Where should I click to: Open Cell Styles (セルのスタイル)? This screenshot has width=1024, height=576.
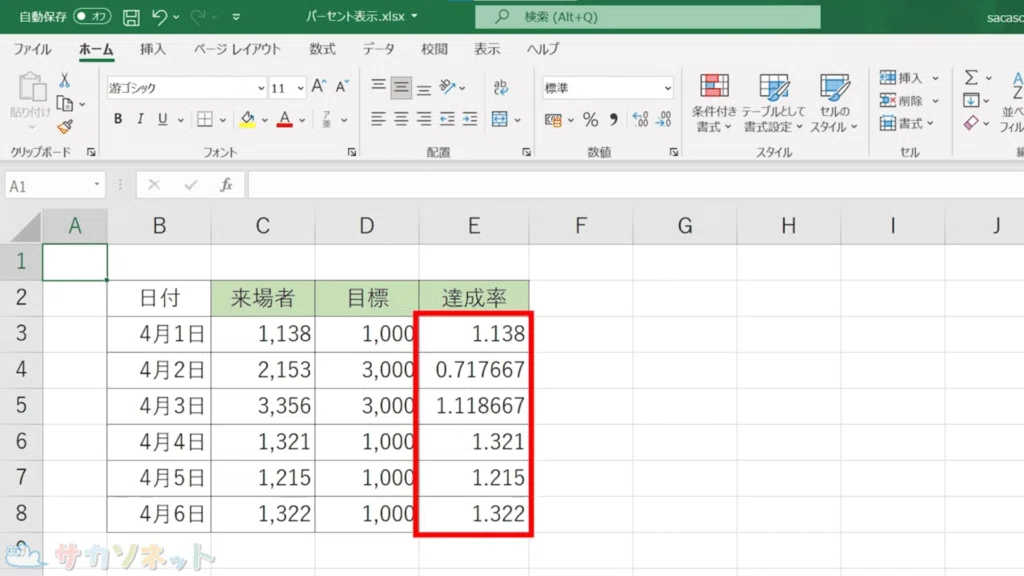coord(834,103)
